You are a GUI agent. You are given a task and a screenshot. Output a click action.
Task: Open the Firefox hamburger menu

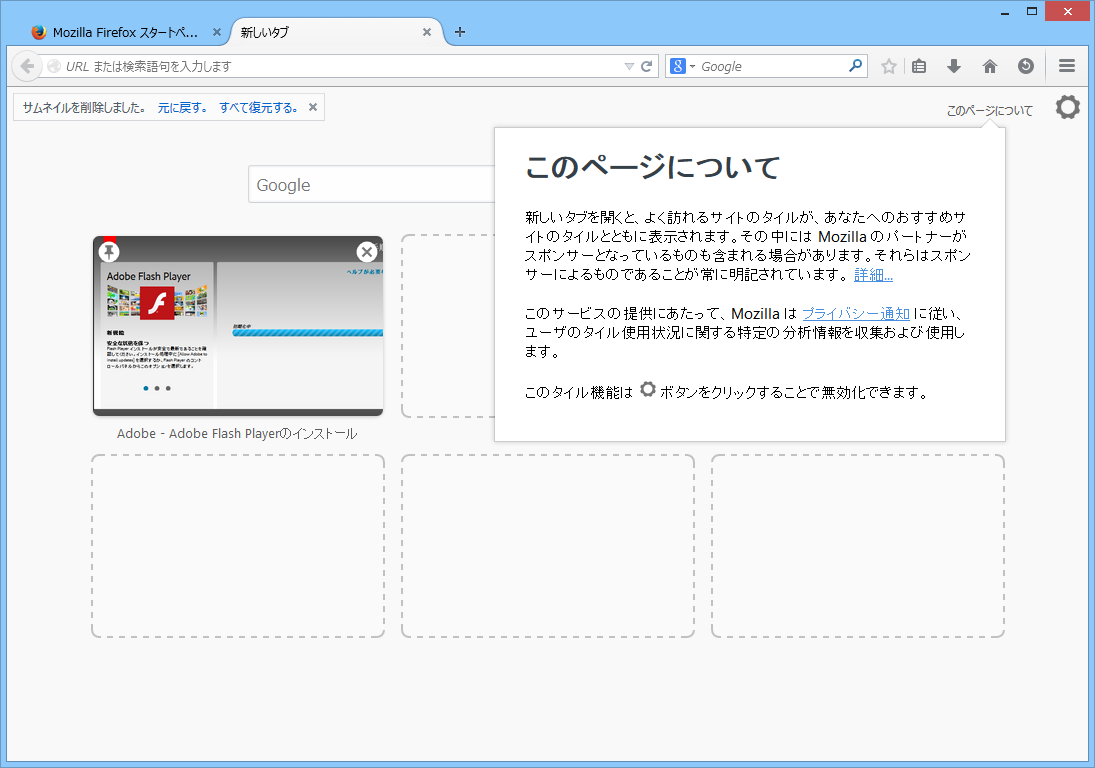(x=1066, y=66)
